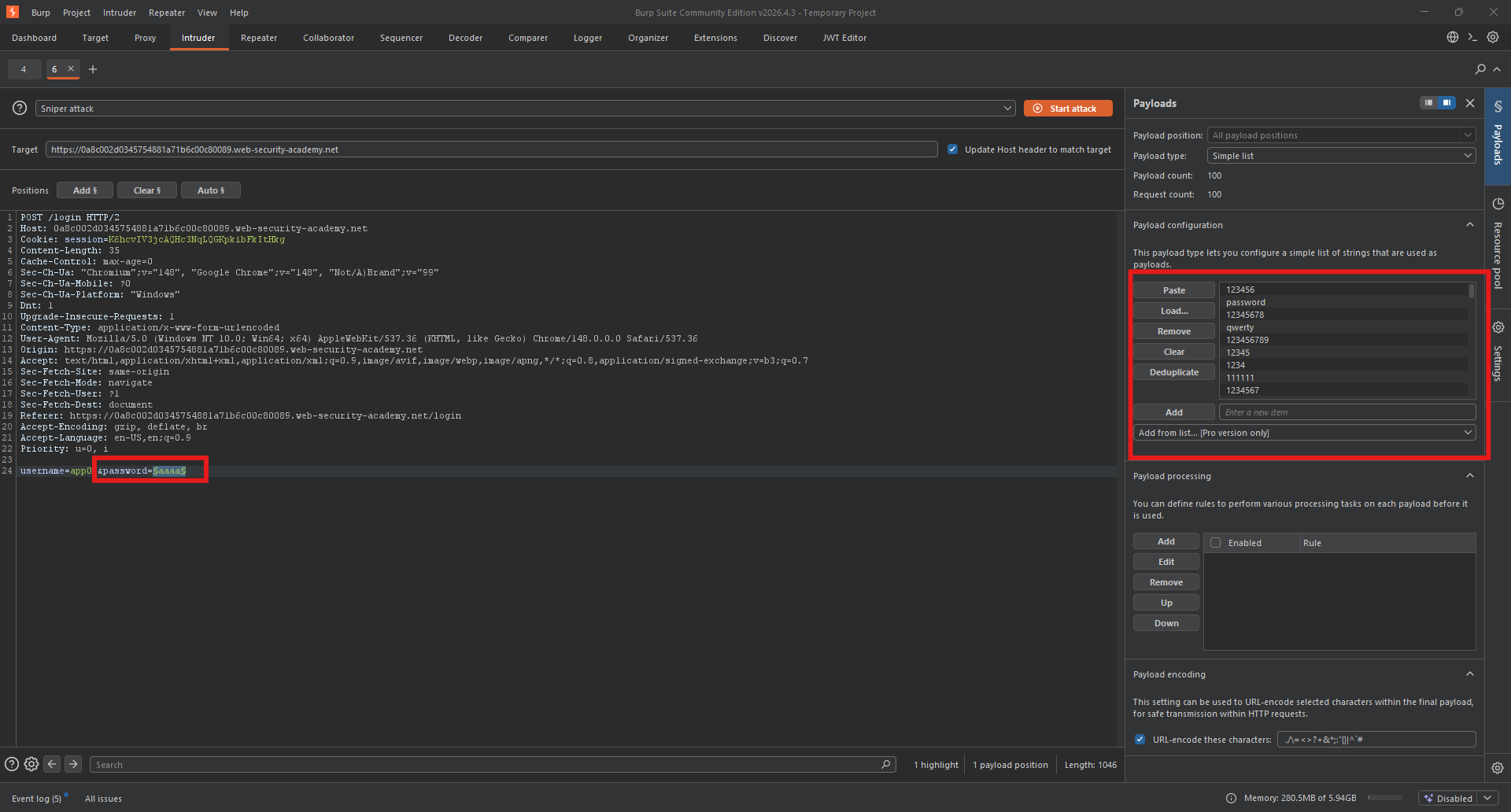Collapse the Payload processing section
The height and width of the screenshot is (812, 1511).
coord(1470,475)
